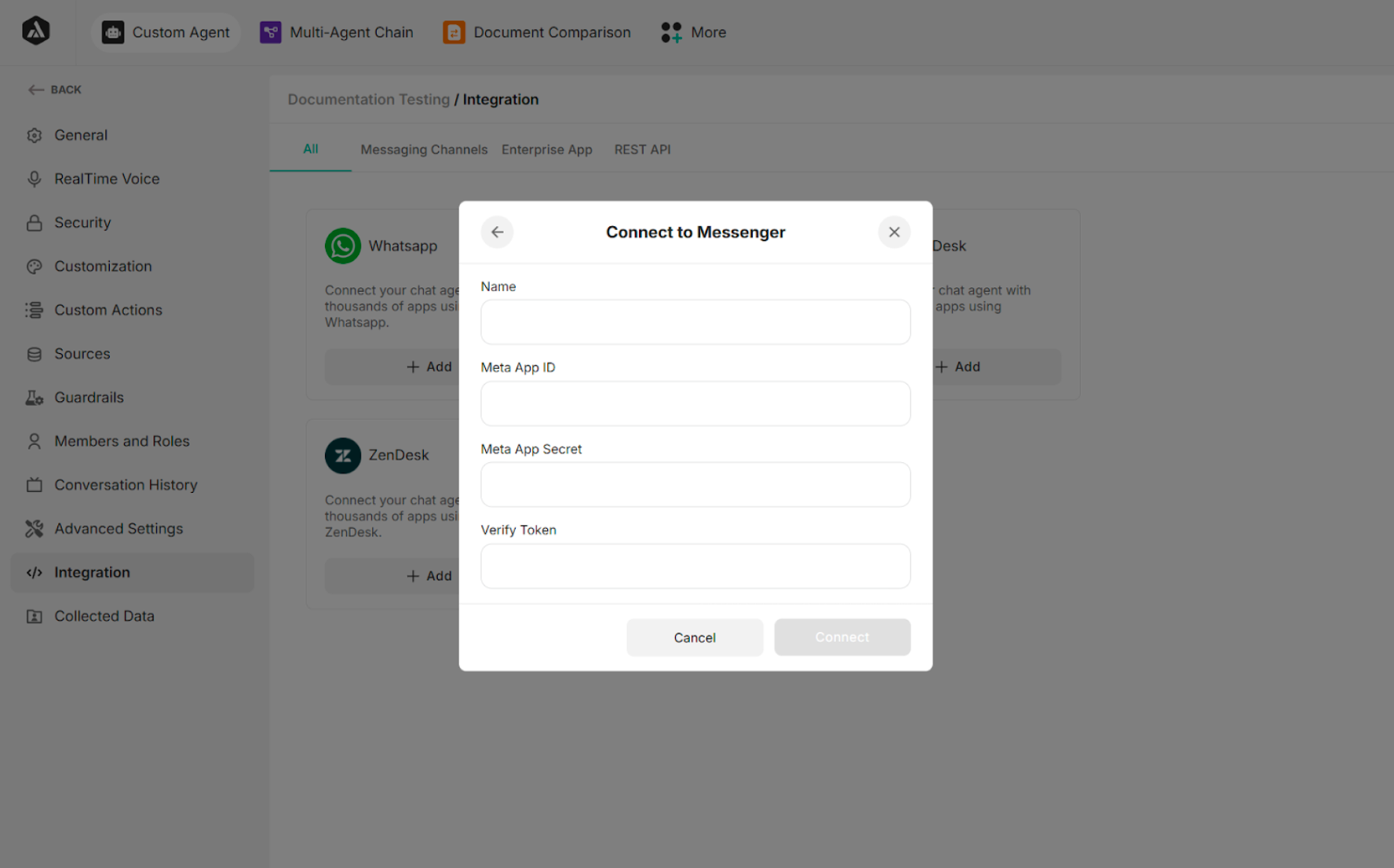Open the REST API tab
The width and height of the screenshot is (1394, 868).
click(x=642, y=149)
